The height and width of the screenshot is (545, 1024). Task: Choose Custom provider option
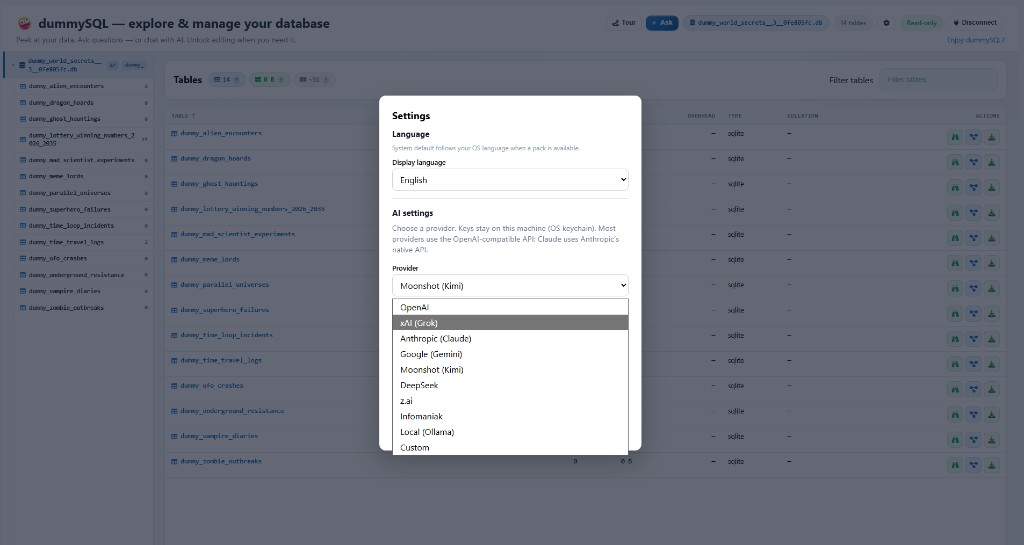click(510, 448)
